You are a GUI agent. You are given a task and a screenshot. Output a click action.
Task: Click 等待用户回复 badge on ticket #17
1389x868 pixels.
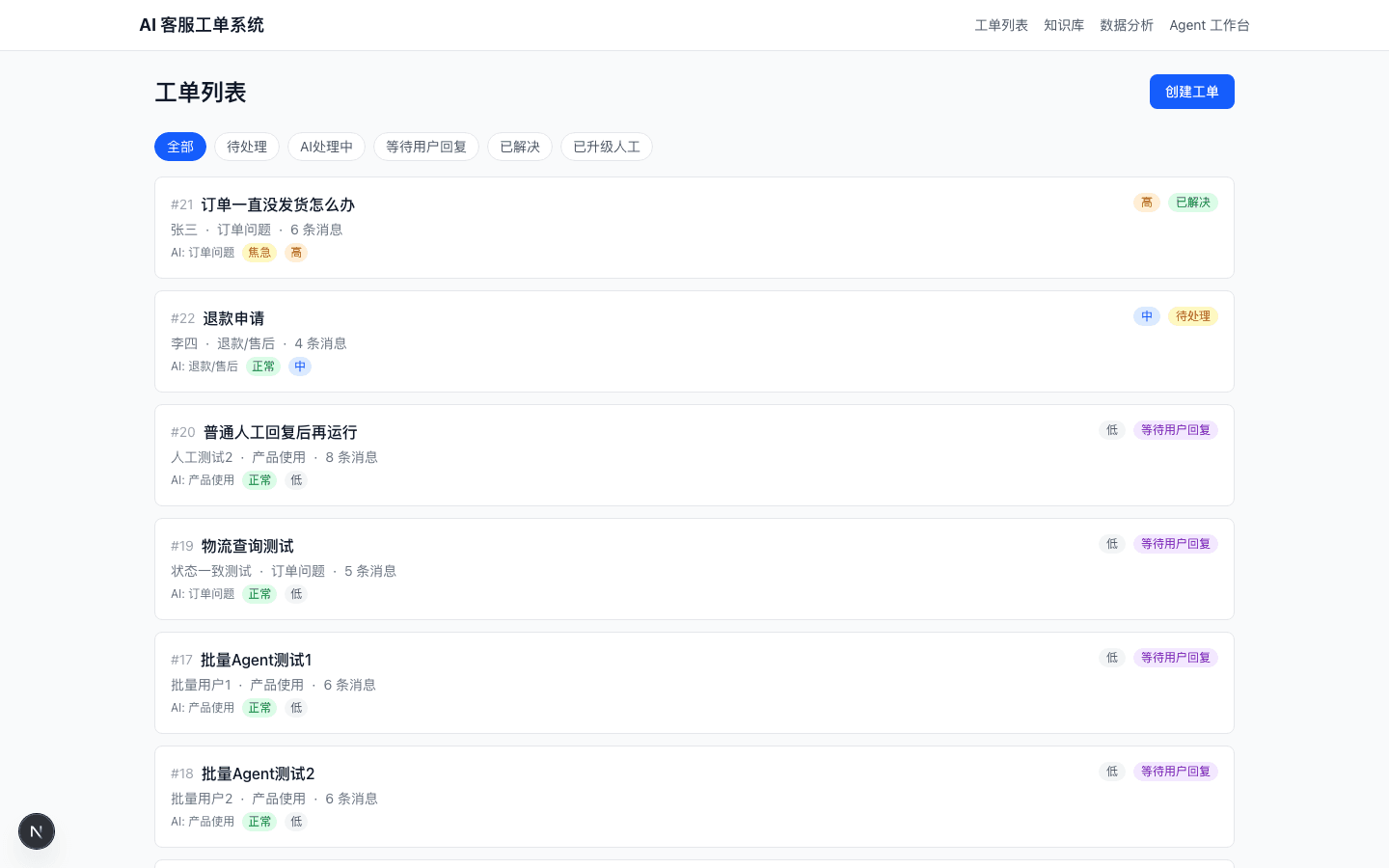tap(1176, 658)
